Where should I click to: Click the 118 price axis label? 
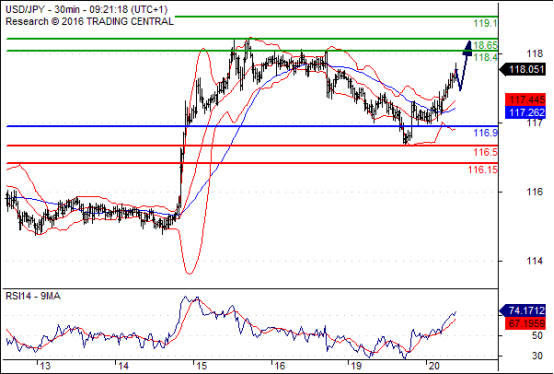534,54
